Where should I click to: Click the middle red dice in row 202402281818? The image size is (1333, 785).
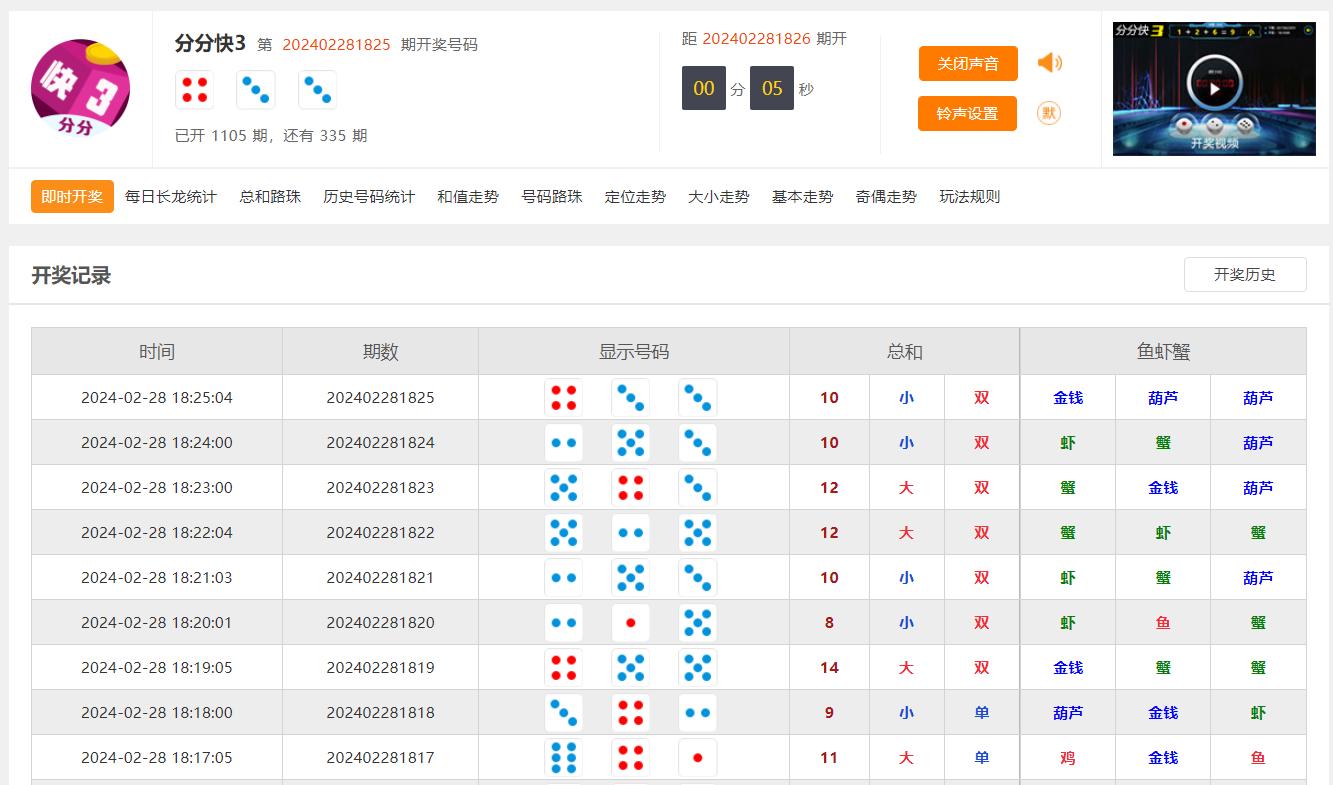pyautogui.click(x=630, y=713)
